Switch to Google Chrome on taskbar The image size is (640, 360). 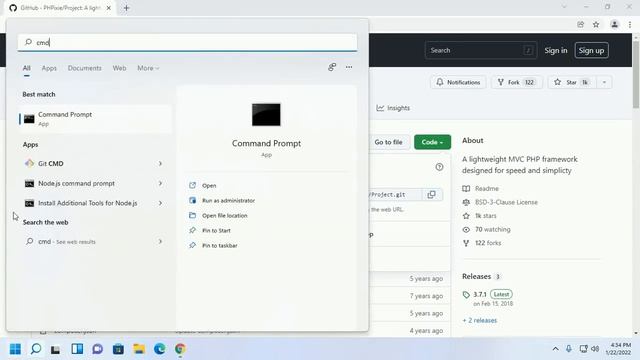(180, 349)
